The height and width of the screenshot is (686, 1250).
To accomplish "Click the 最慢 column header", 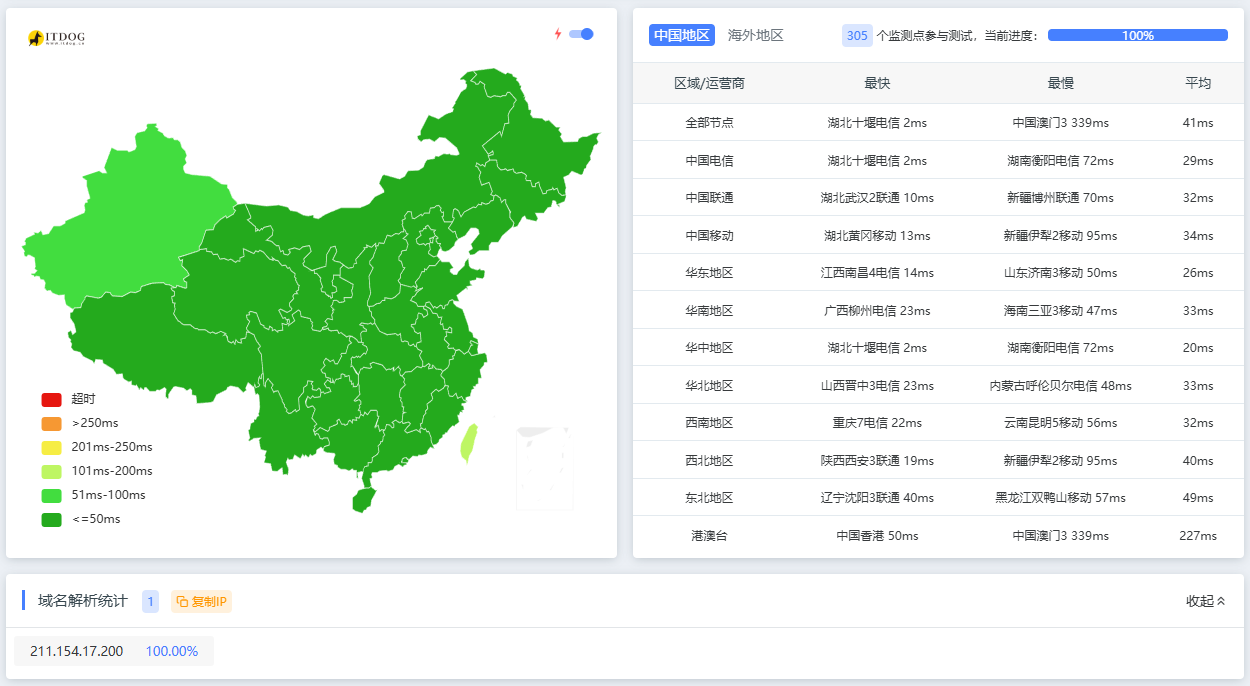I will pyautogui.click(x=1060, y=83).
